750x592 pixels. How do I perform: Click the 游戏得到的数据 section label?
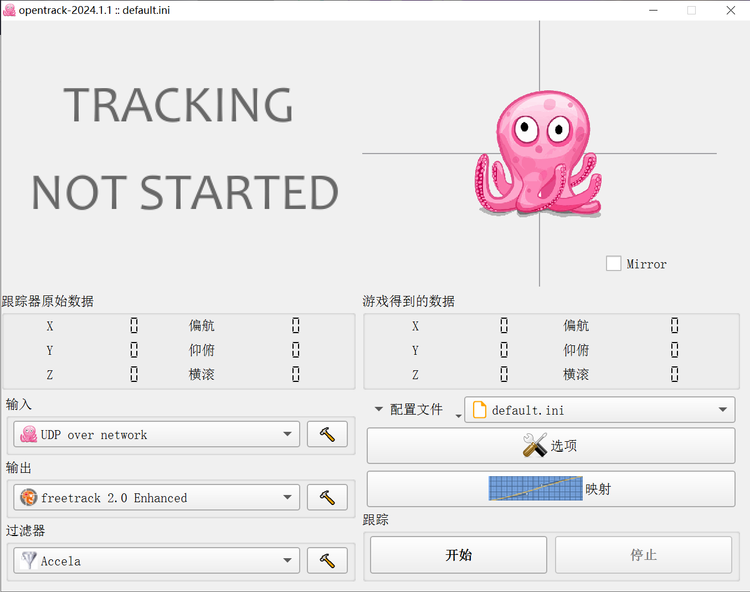(x=408, y=301)
